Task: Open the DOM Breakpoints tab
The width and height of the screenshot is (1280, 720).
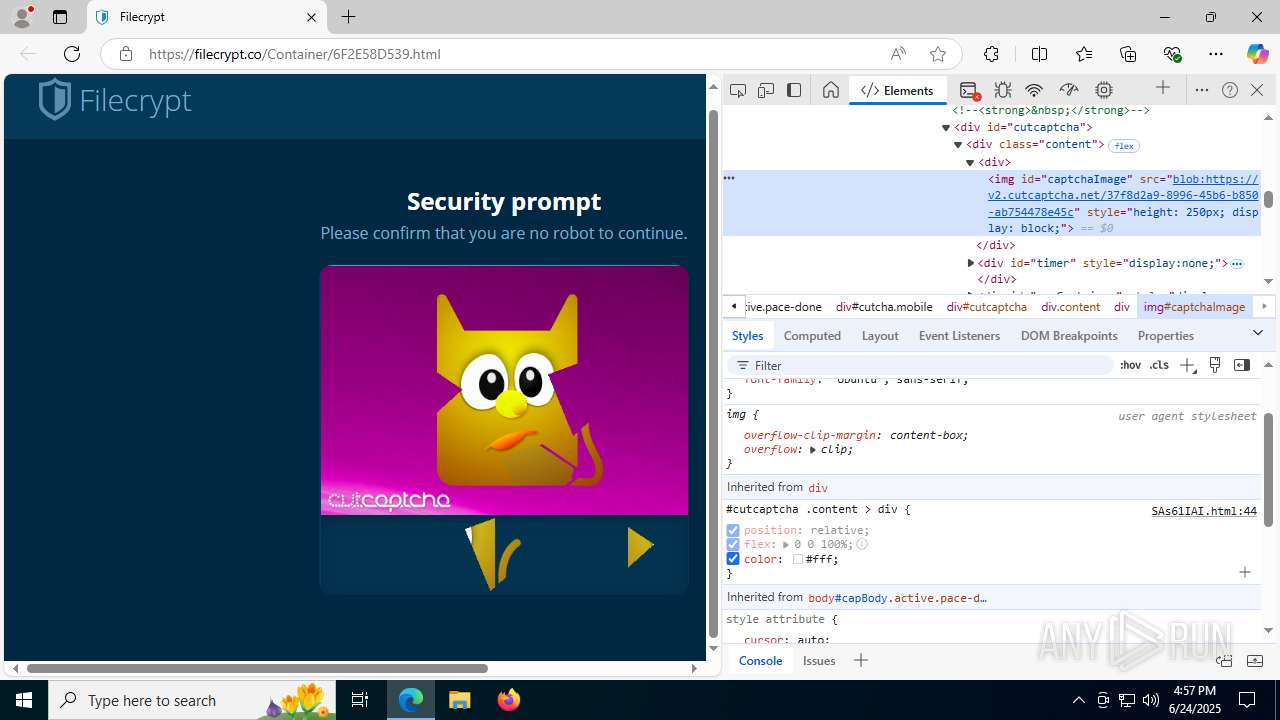Action: 1069,336
